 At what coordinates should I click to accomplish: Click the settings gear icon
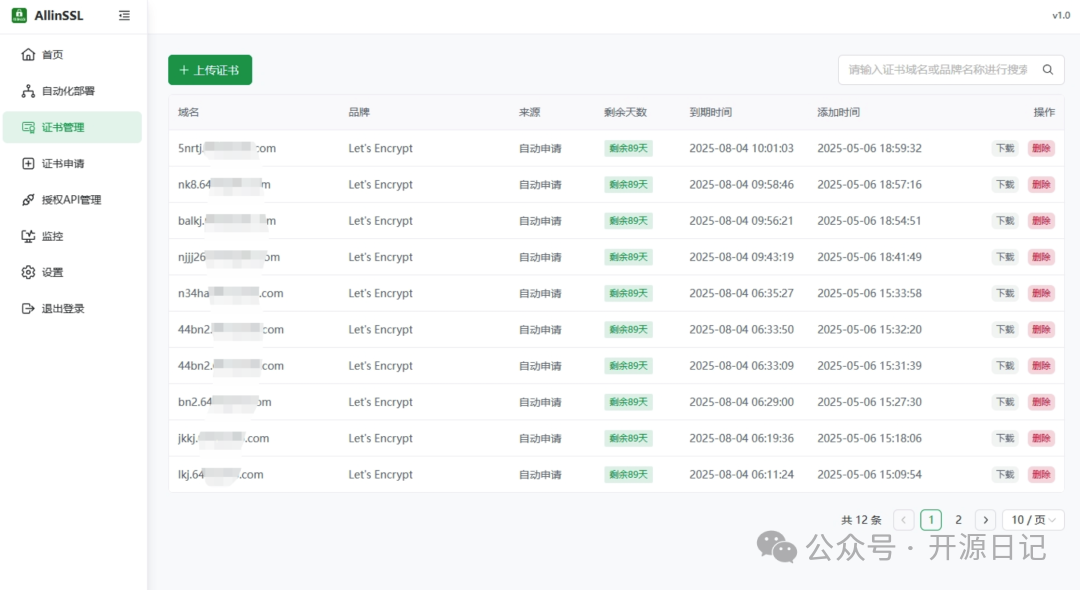[28, 272]
